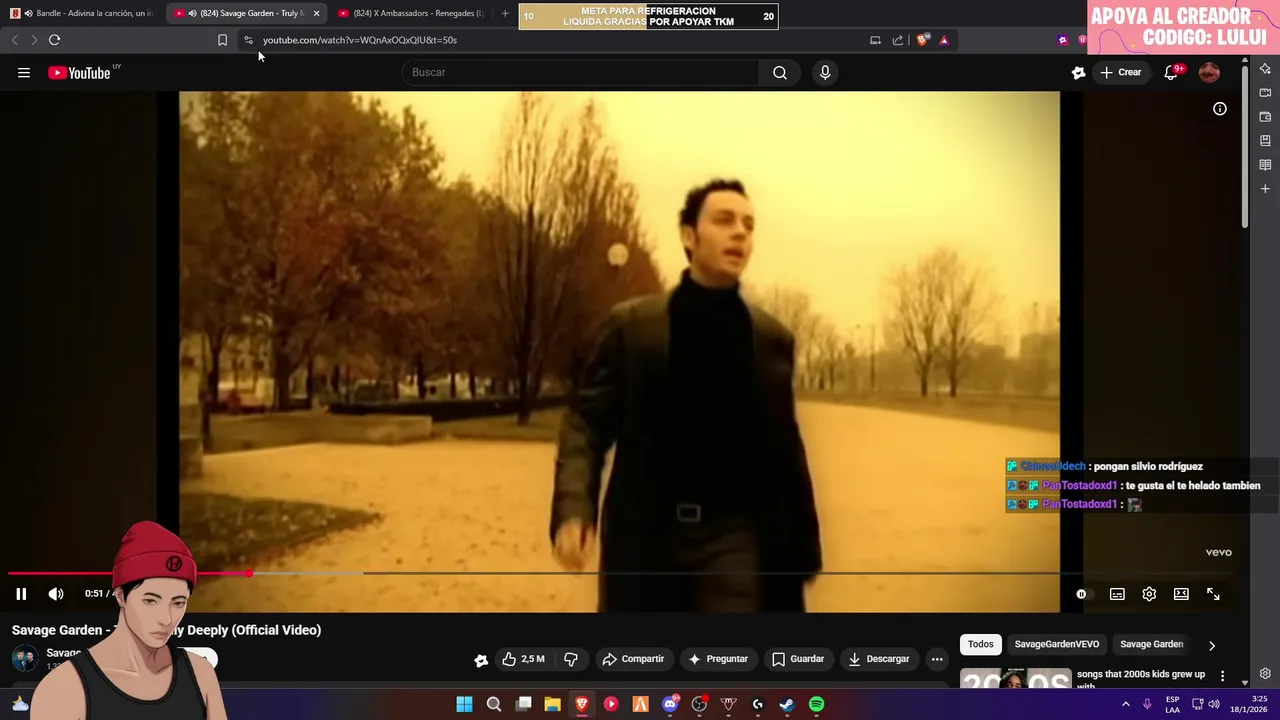Open Steam from the taskbar

click(787, 704)
